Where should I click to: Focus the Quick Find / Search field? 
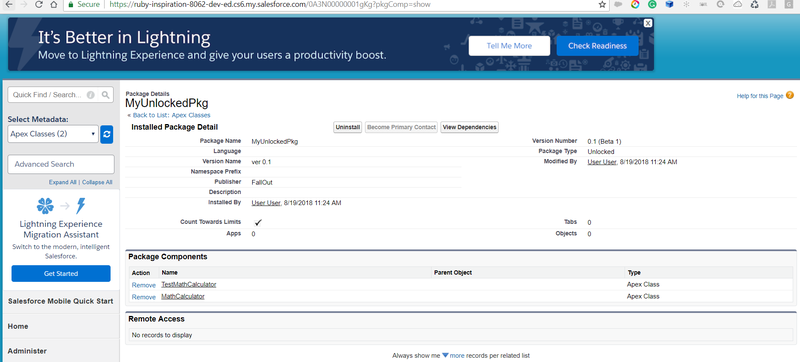[61, 95]
